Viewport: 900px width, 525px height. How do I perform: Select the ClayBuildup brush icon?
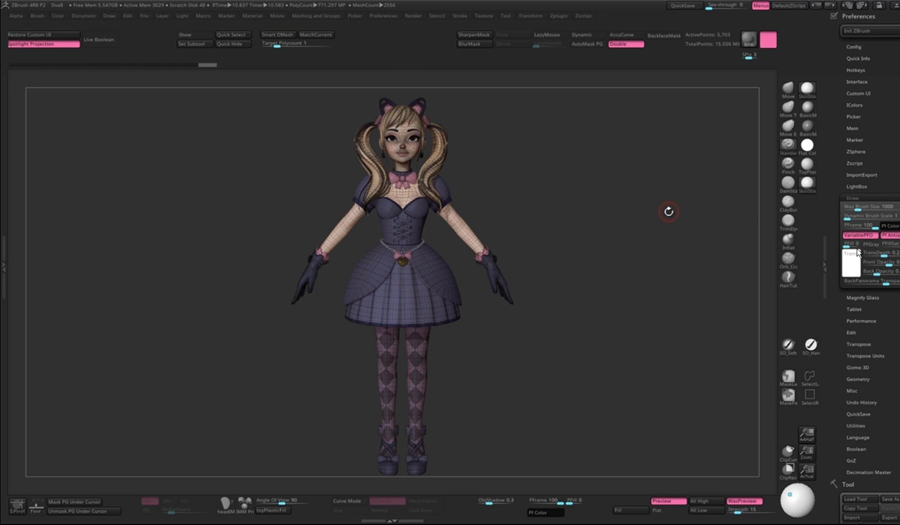(x=788, y=201)
